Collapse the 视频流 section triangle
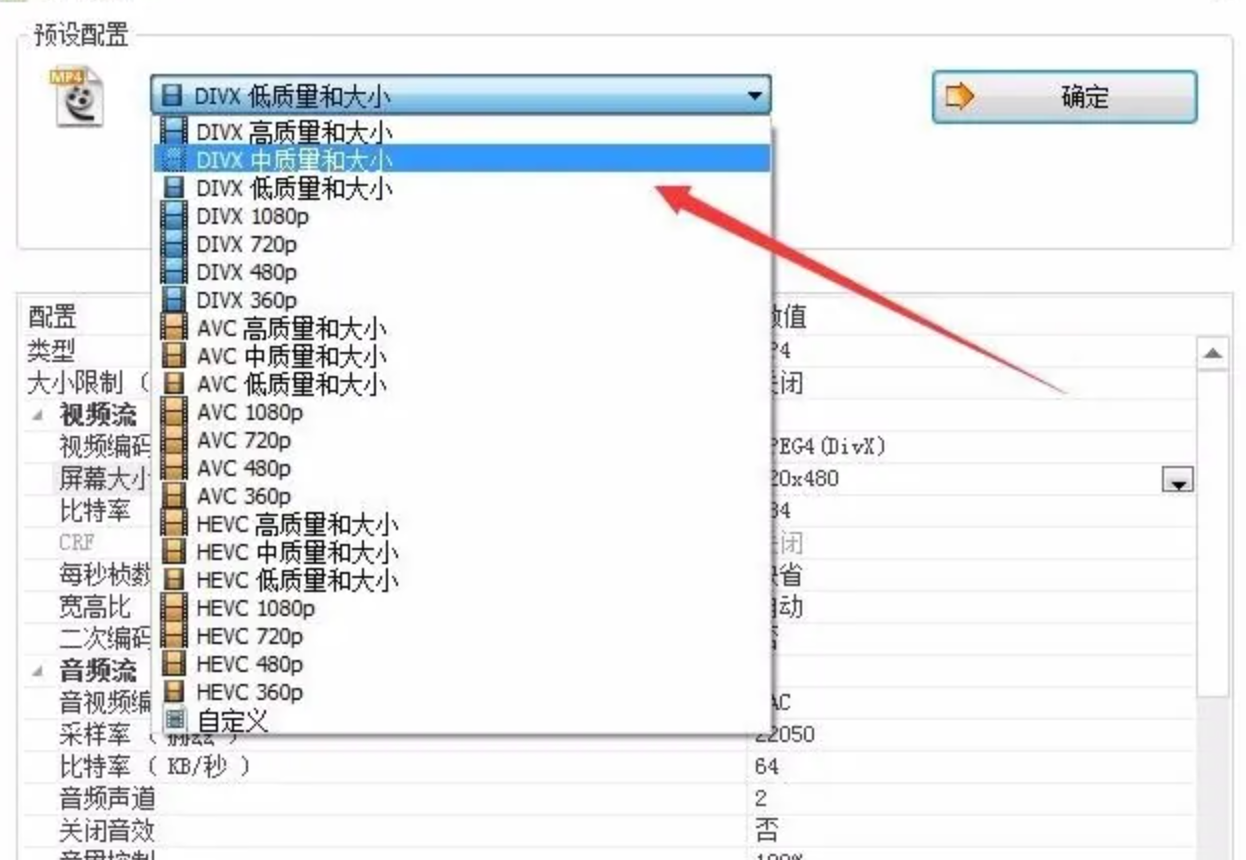The width and height of the screenshot is (1246, 860). [38, 415]
